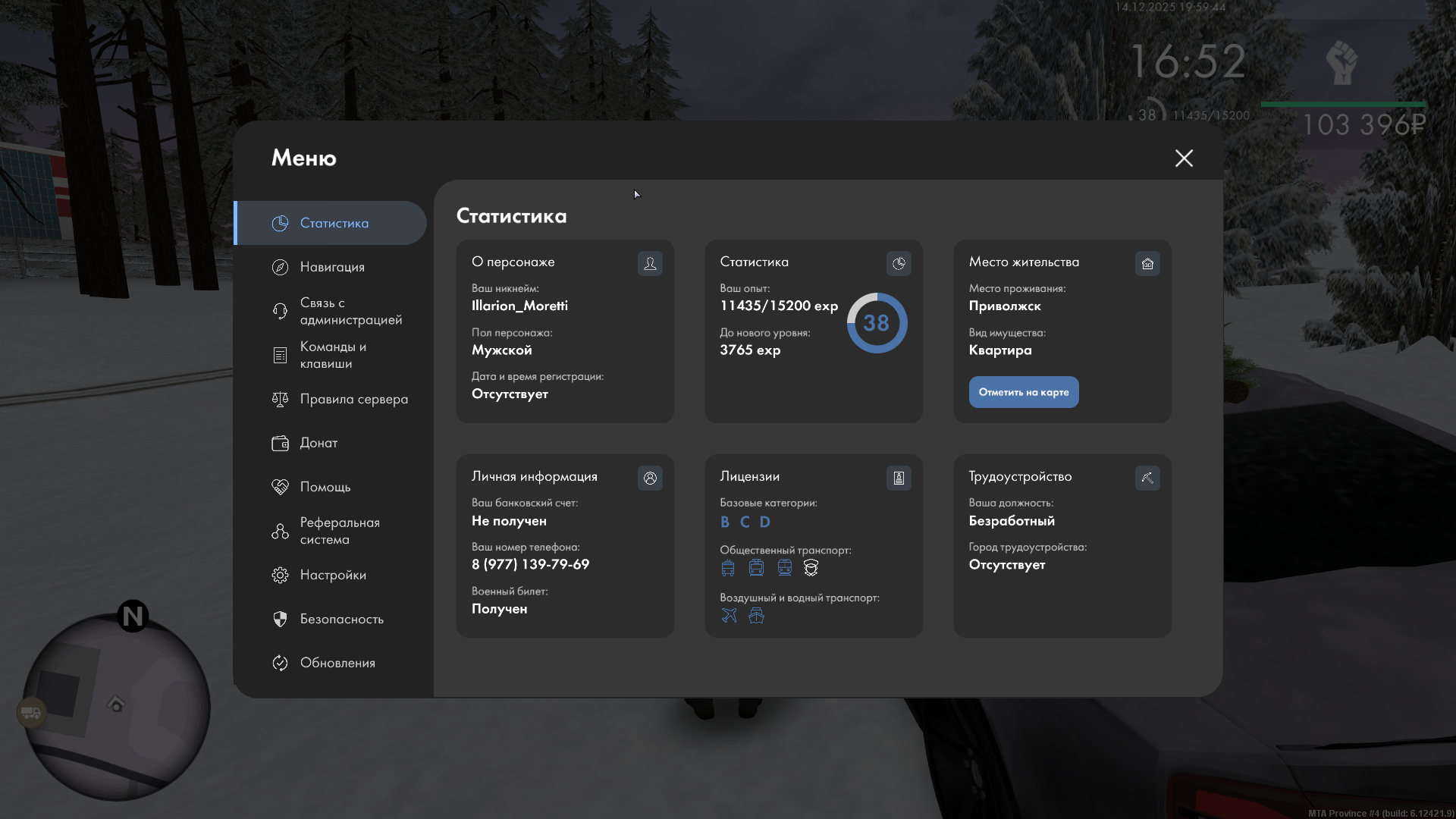Click the home marker on the minimap
This screenshot has height=819, width=1456.
point(116,704)
